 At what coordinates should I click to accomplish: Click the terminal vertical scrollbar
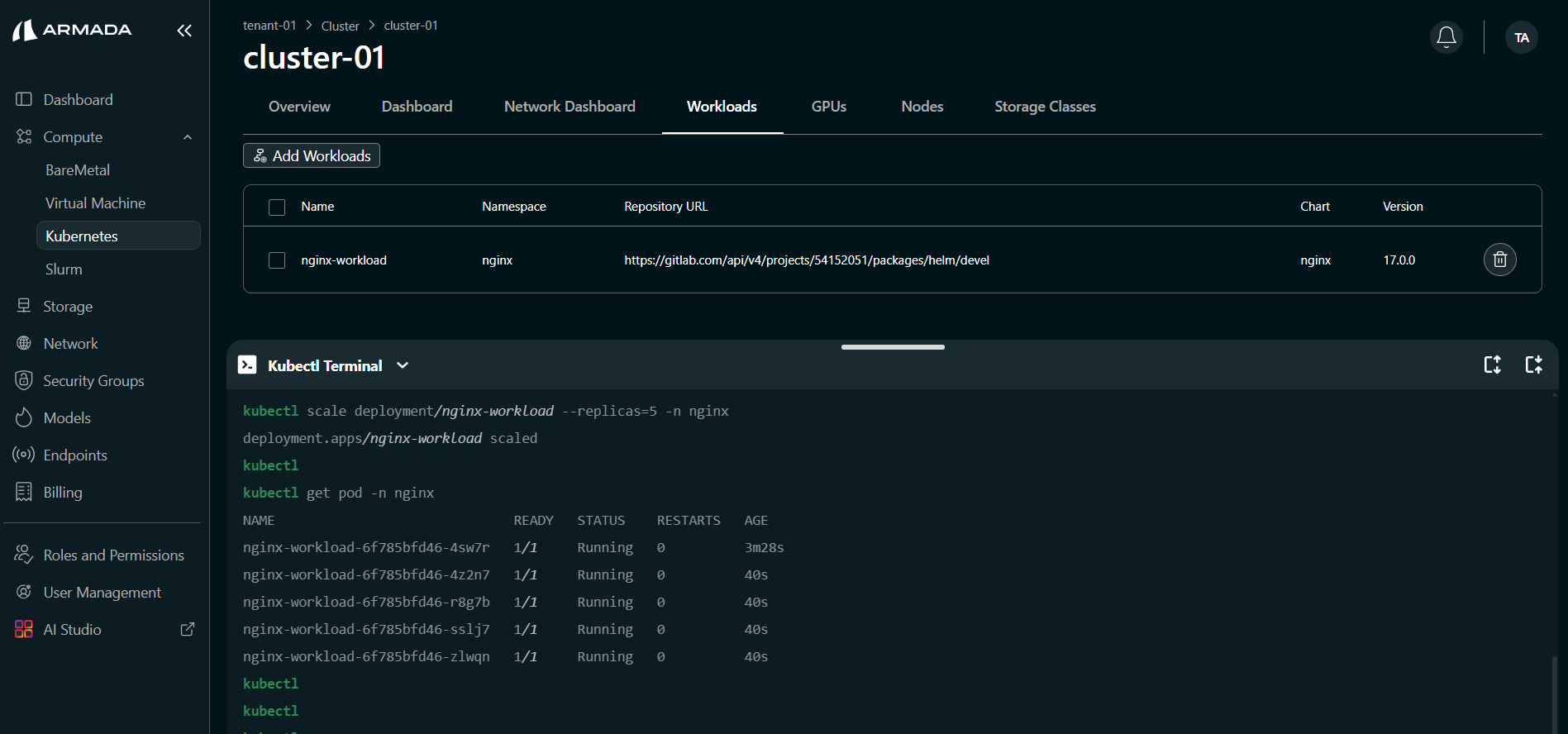coord(1554,694)
